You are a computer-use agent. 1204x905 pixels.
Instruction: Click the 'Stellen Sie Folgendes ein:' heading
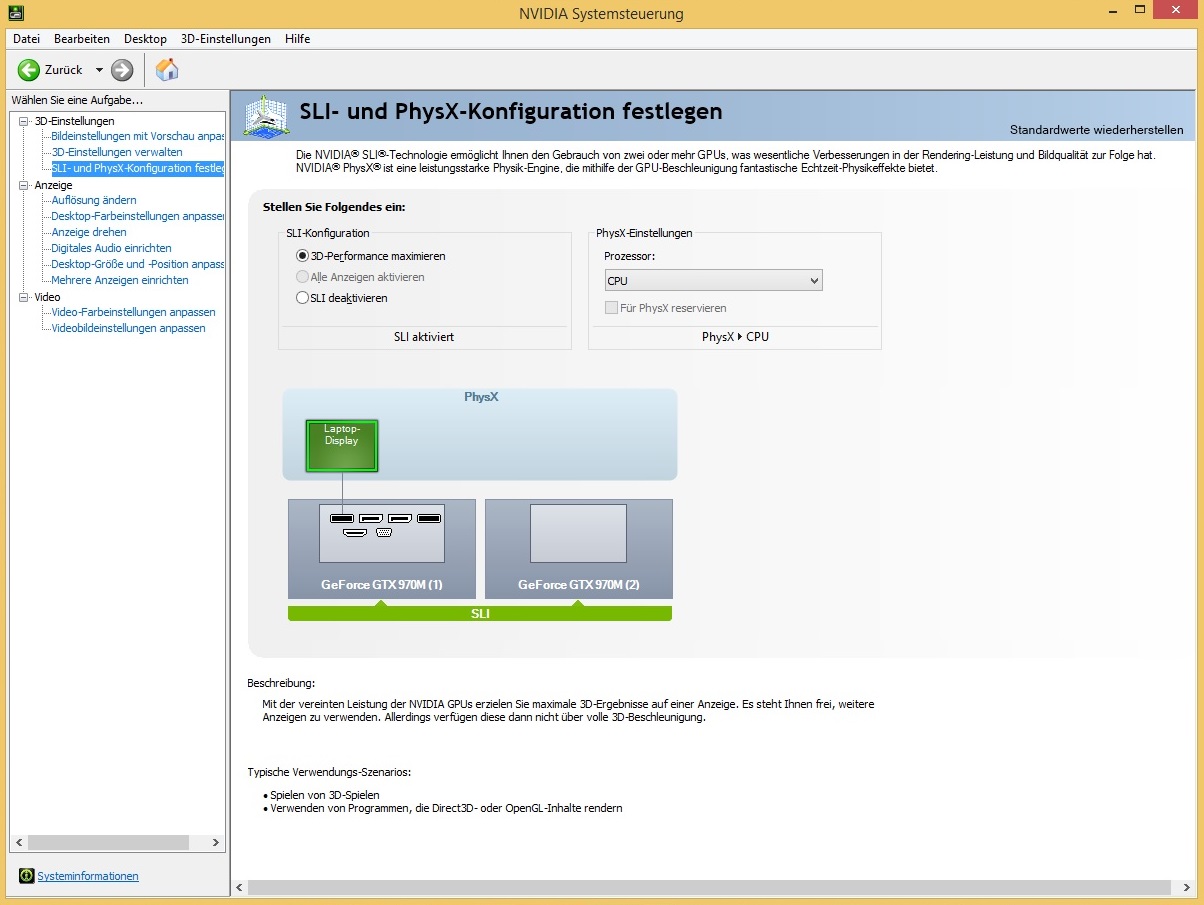point(334,207)
